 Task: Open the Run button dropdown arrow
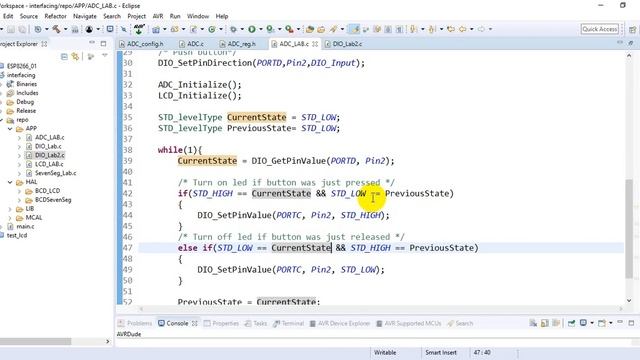click(x=260, y=29)
